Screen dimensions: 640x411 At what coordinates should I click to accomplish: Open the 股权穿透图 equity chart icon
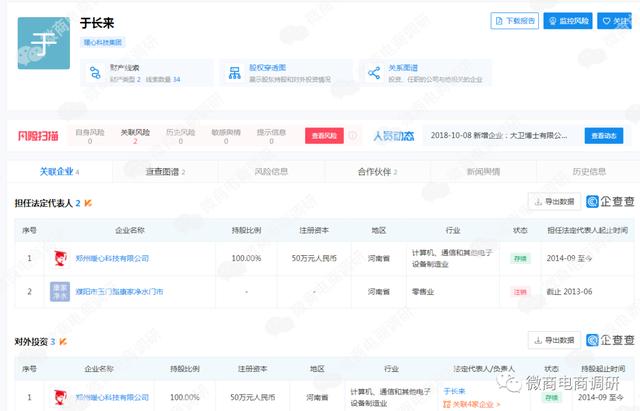[235, 73]
